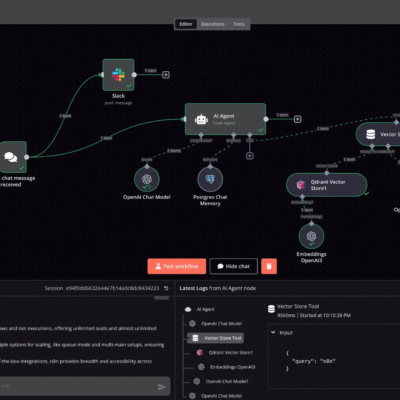Select first OpenAI Chat Model log entry
The image size is (400, 400).
click(221, 324)
